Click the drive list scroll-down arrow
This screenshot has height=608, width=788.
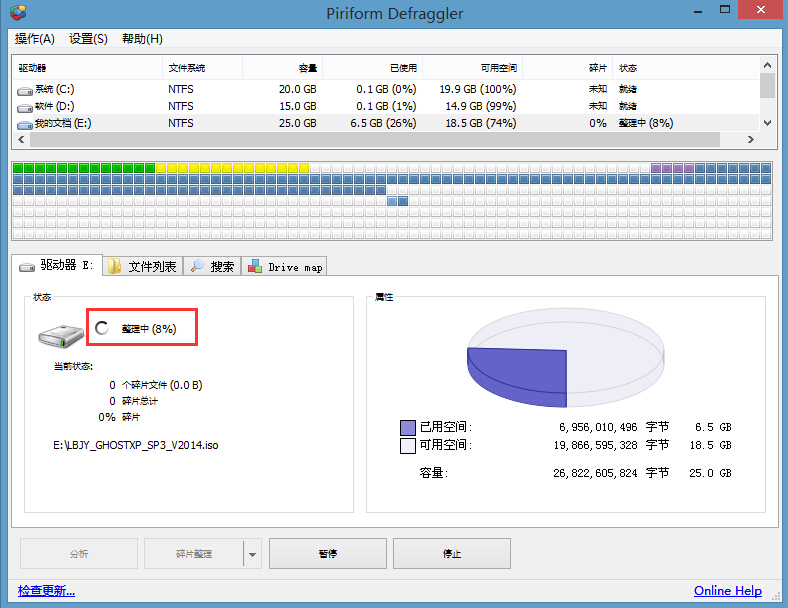767,123
